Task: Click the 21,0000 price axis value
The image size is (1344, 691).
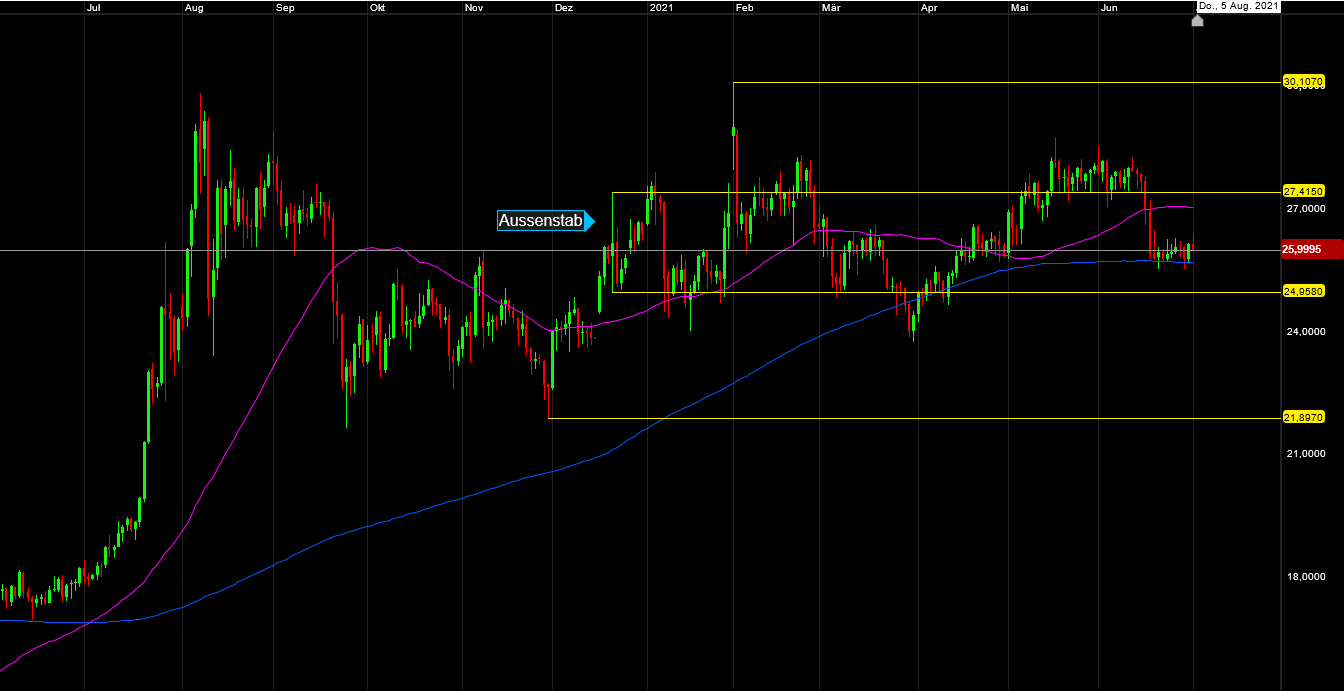Action: (x=1306, y=454)
